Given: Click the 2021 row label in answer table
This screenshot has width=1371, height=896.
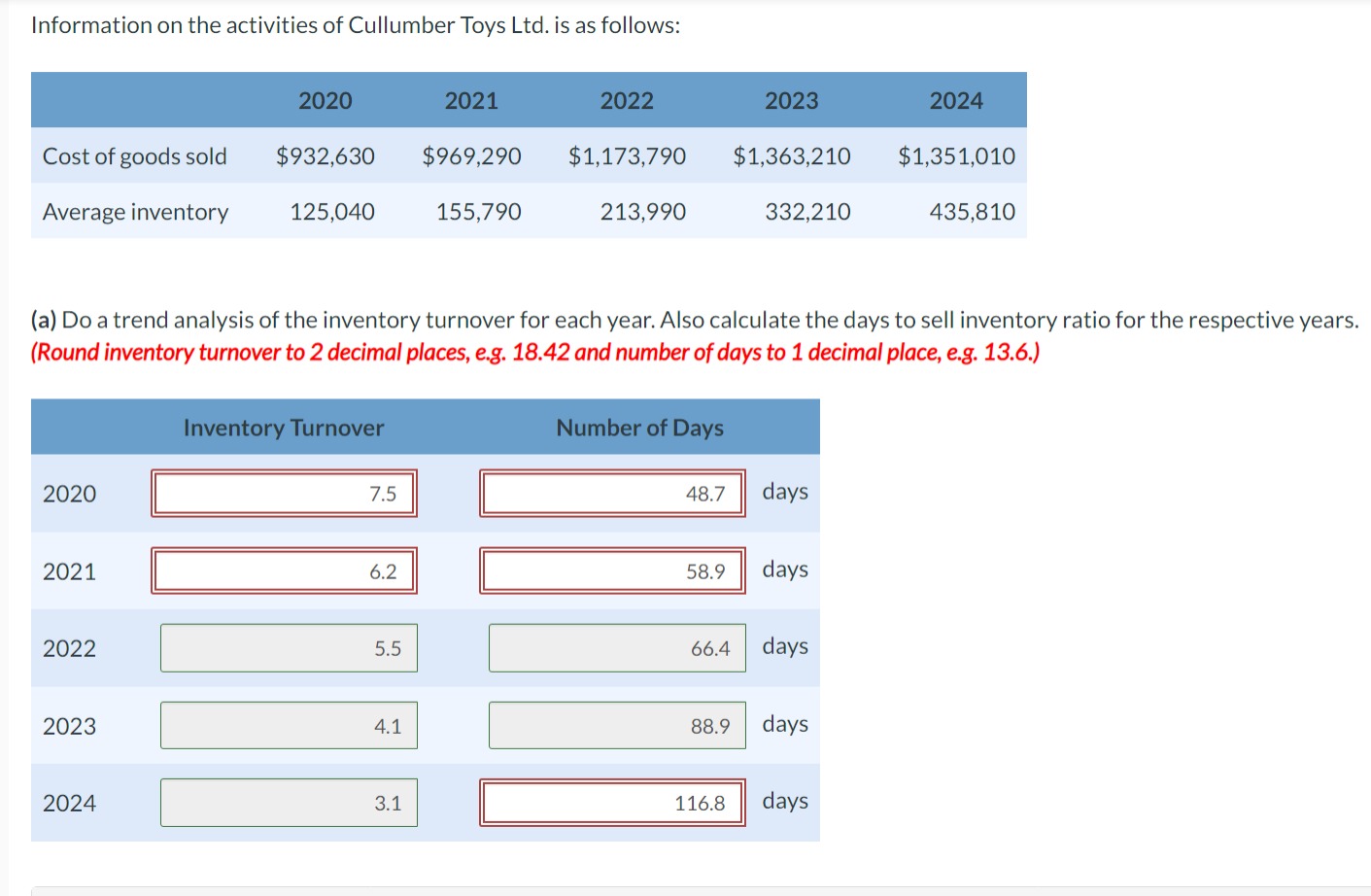Looking at the screenshot, I should click(70, 571).
